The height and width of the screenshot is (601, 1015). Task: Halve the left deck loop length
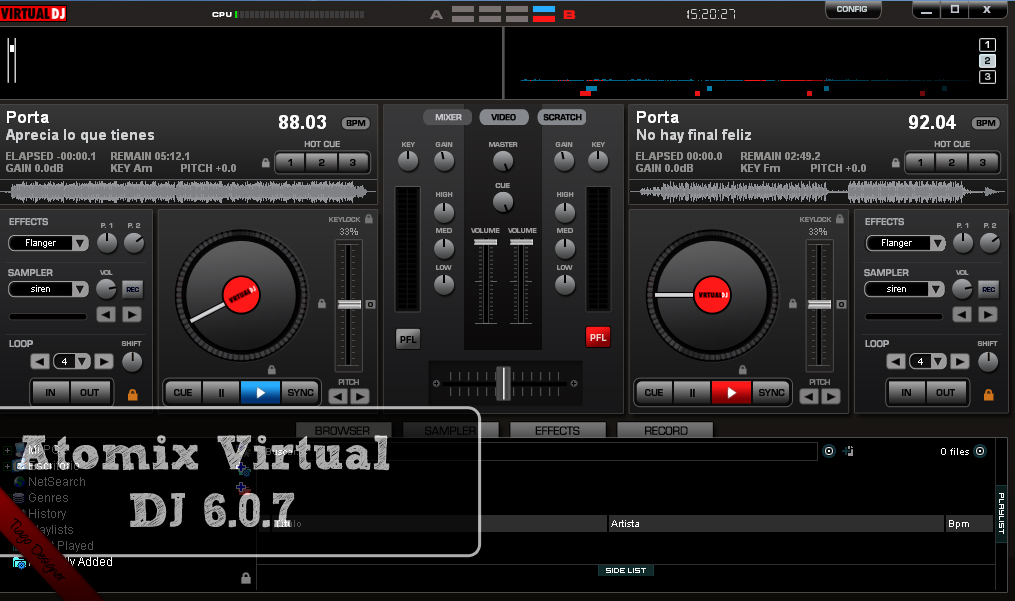tap(40, 361)
